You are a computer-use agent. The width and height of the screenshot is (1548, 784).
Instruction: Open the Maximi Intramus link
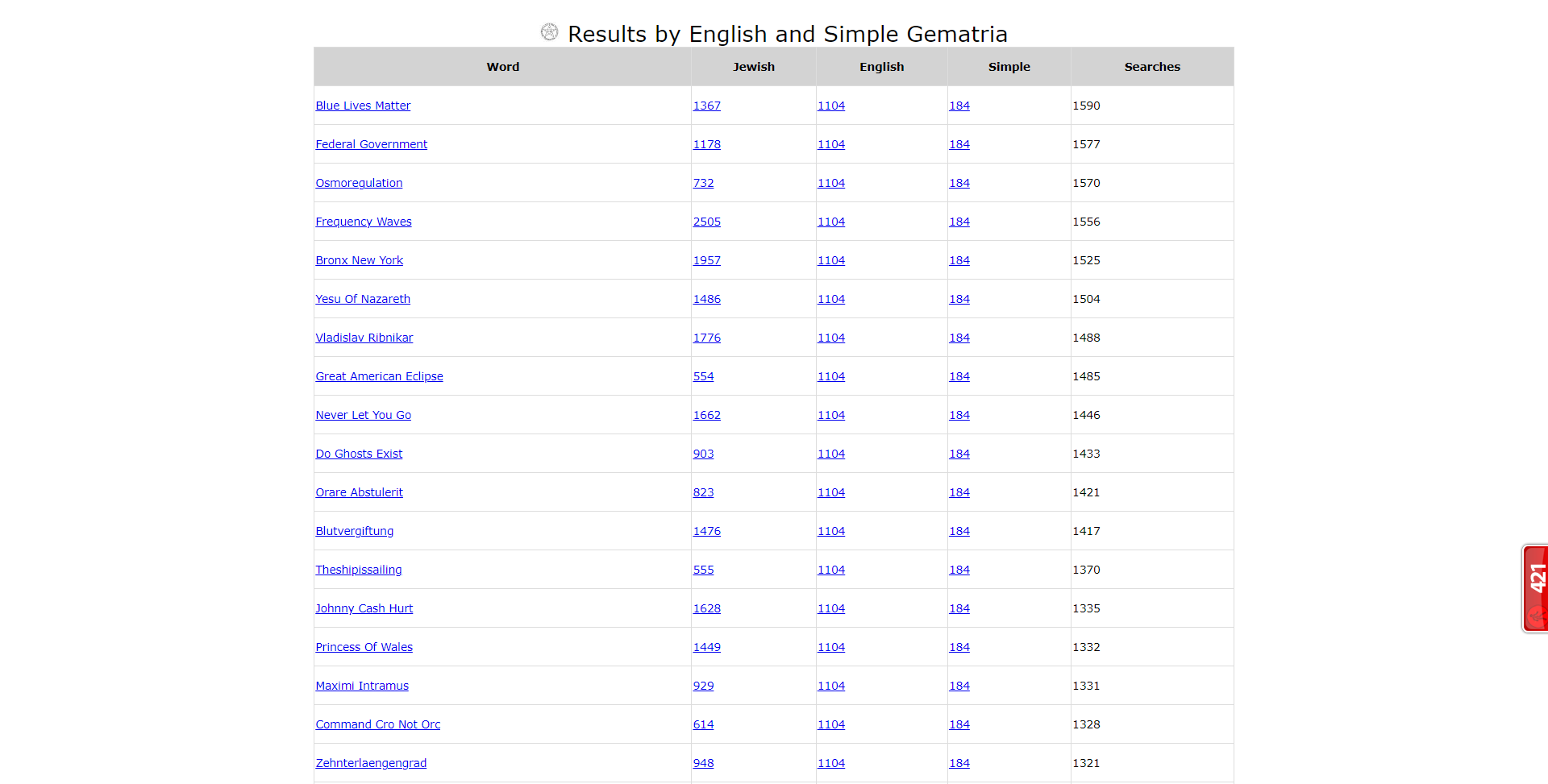point(362,686)
